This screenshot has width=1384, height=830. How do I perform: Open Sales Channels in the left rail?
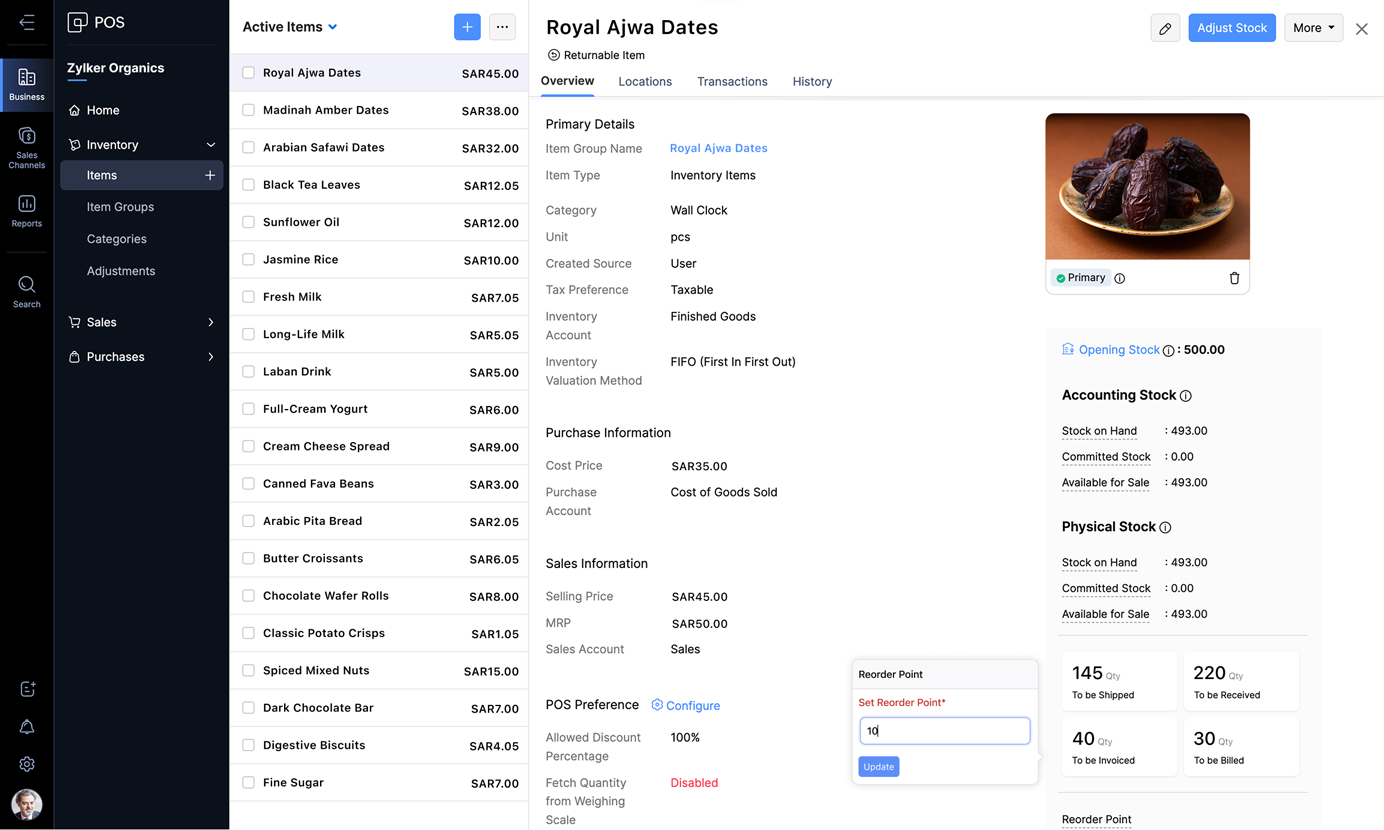pos(27,147)
